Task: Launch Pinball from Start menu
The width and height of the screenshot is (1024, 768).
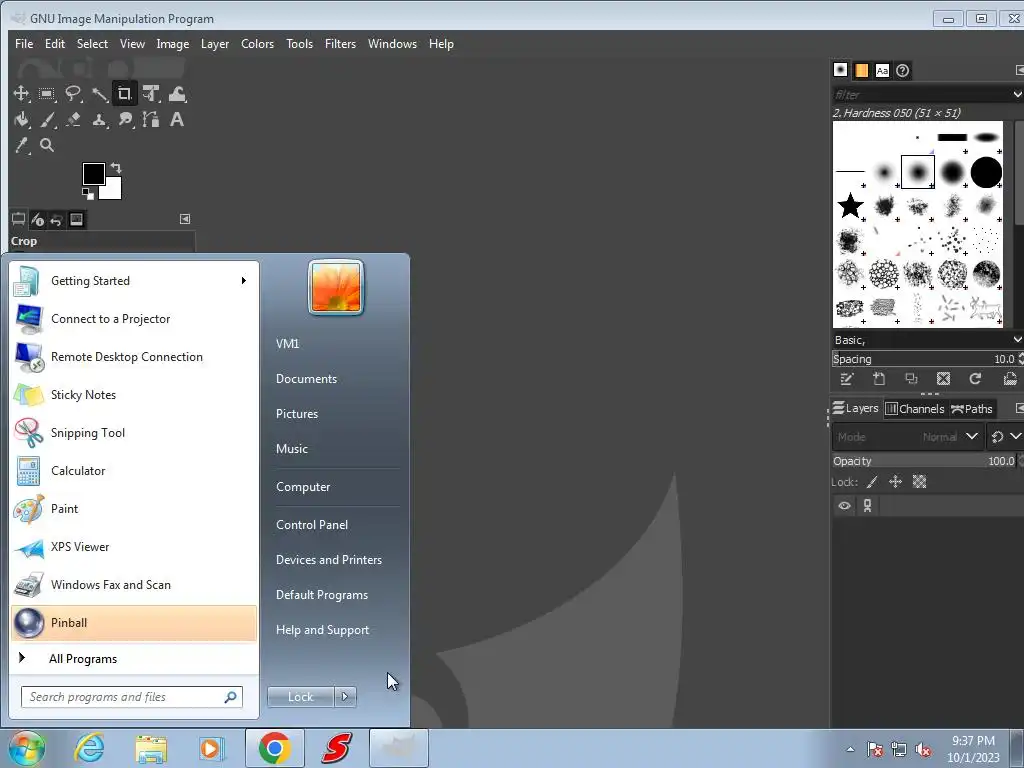Action: [134, 622]
